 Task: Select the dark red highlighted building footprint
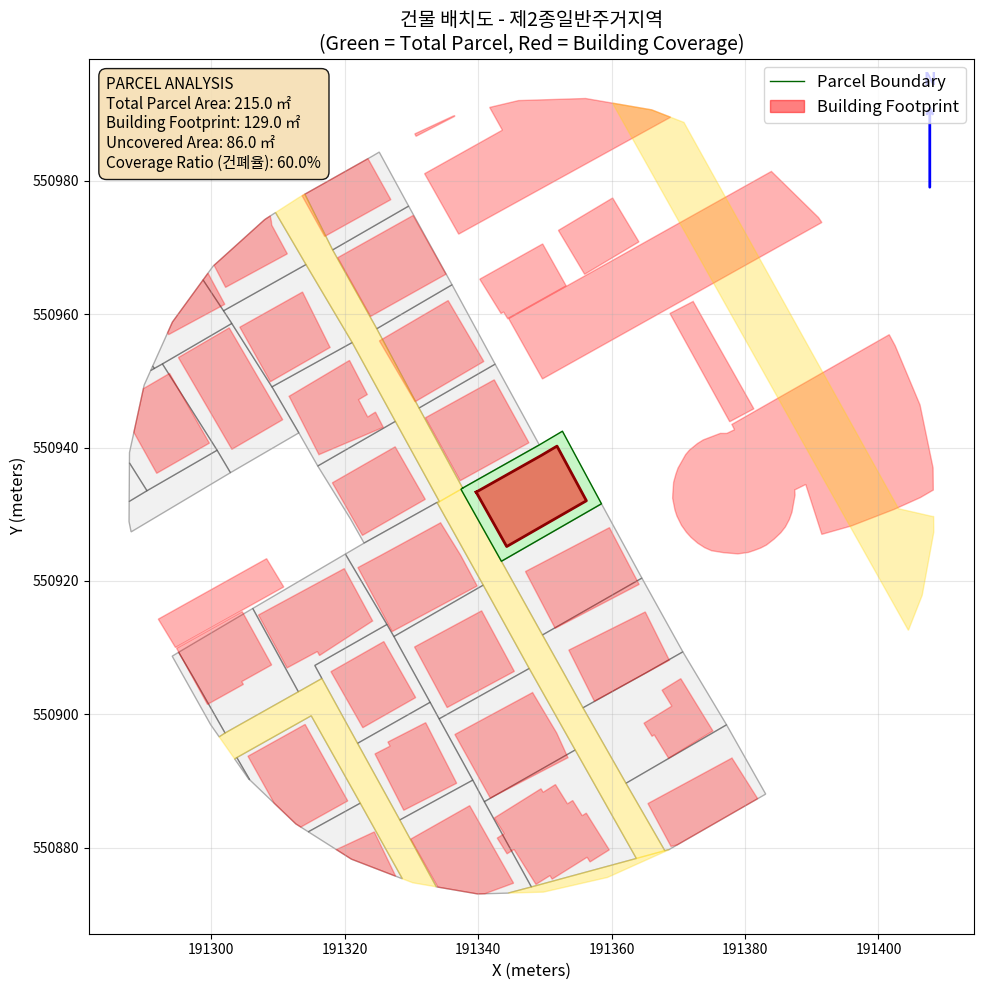click(x=530, y=496)
